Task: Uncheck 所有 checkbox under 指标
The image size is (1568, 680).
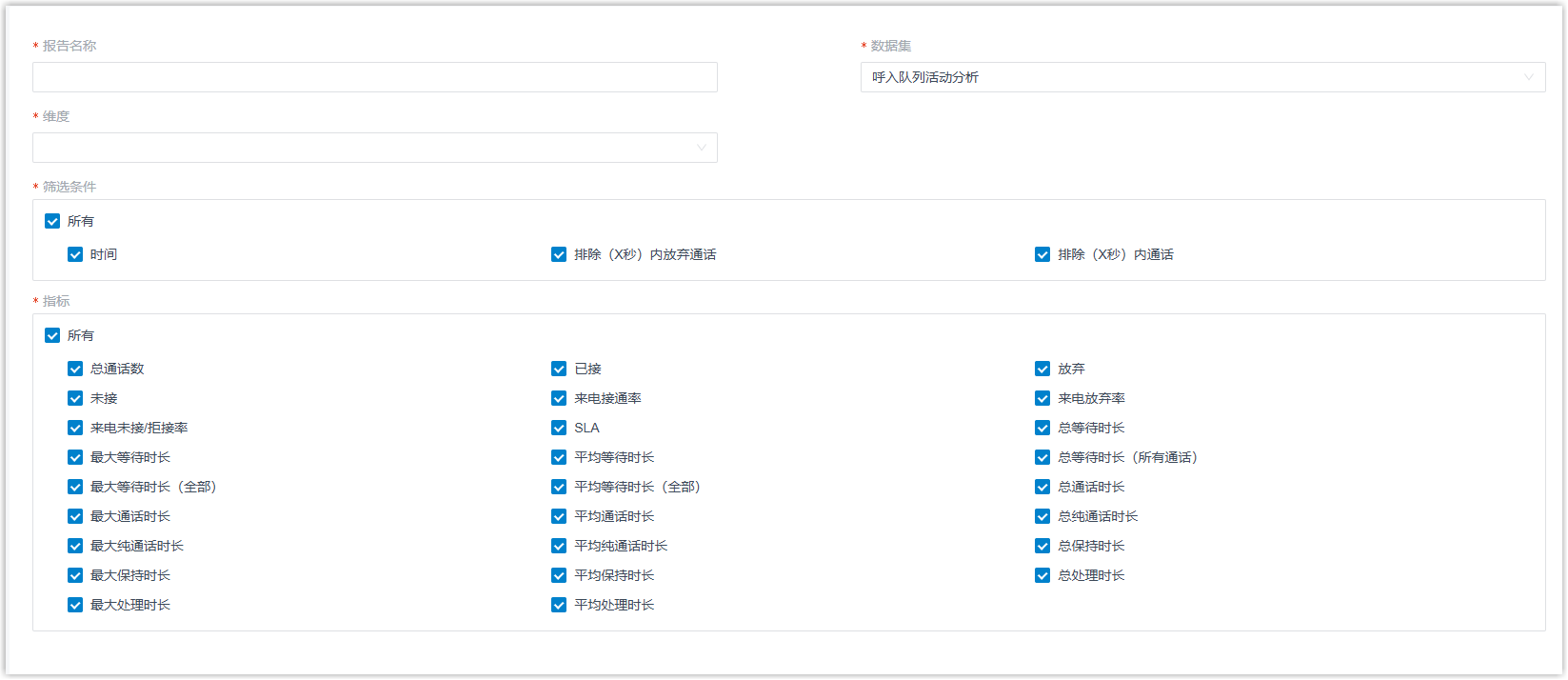Action: point(52,335)
